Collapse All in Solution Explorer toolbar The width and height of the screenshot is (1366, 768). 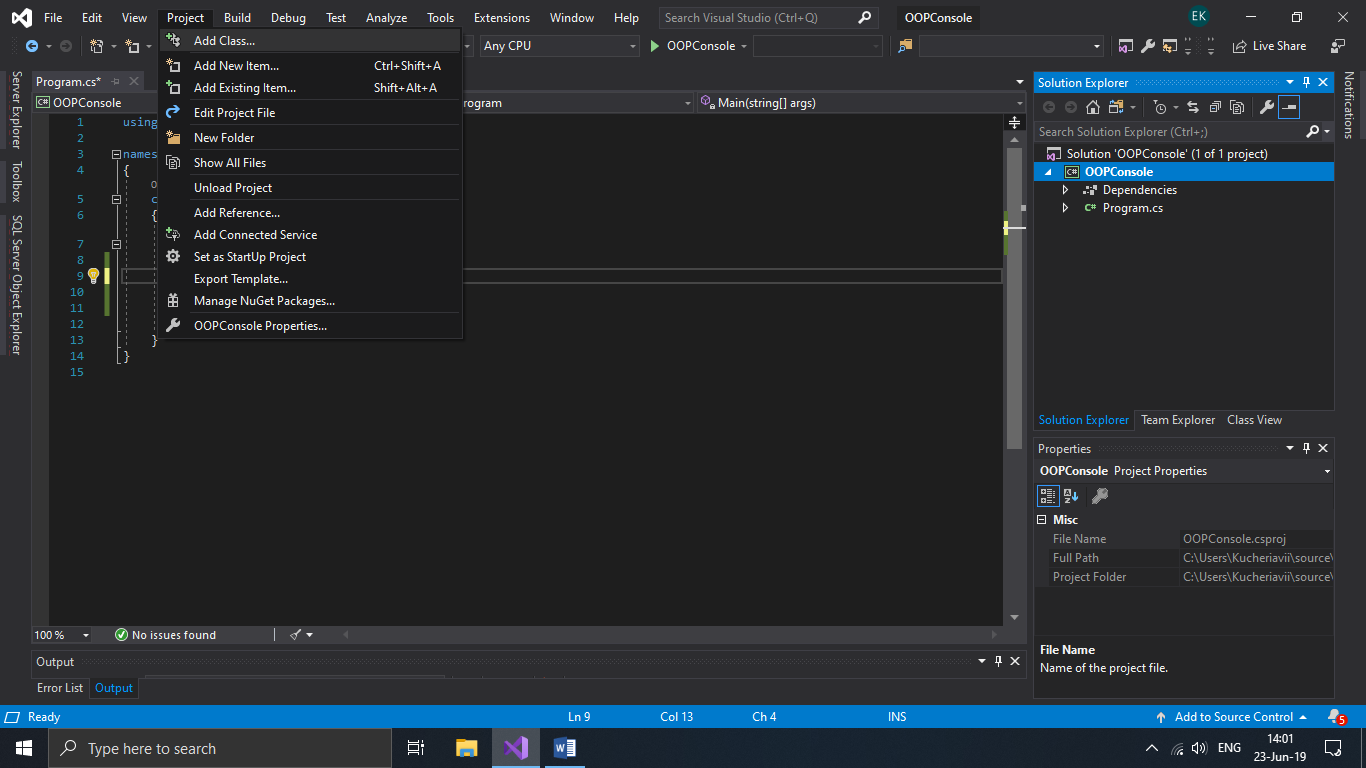1215,107
